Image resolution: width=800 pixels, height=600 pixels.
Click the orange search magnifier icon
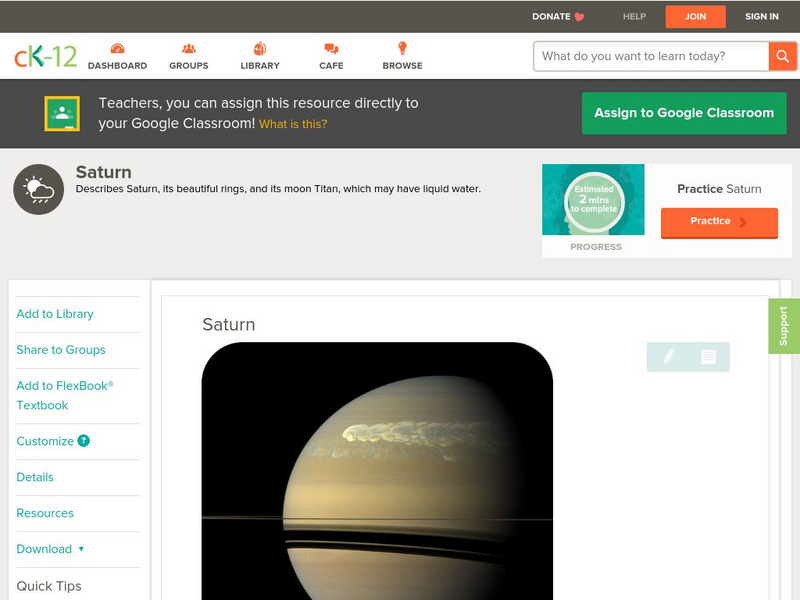(x=782, y=56)
